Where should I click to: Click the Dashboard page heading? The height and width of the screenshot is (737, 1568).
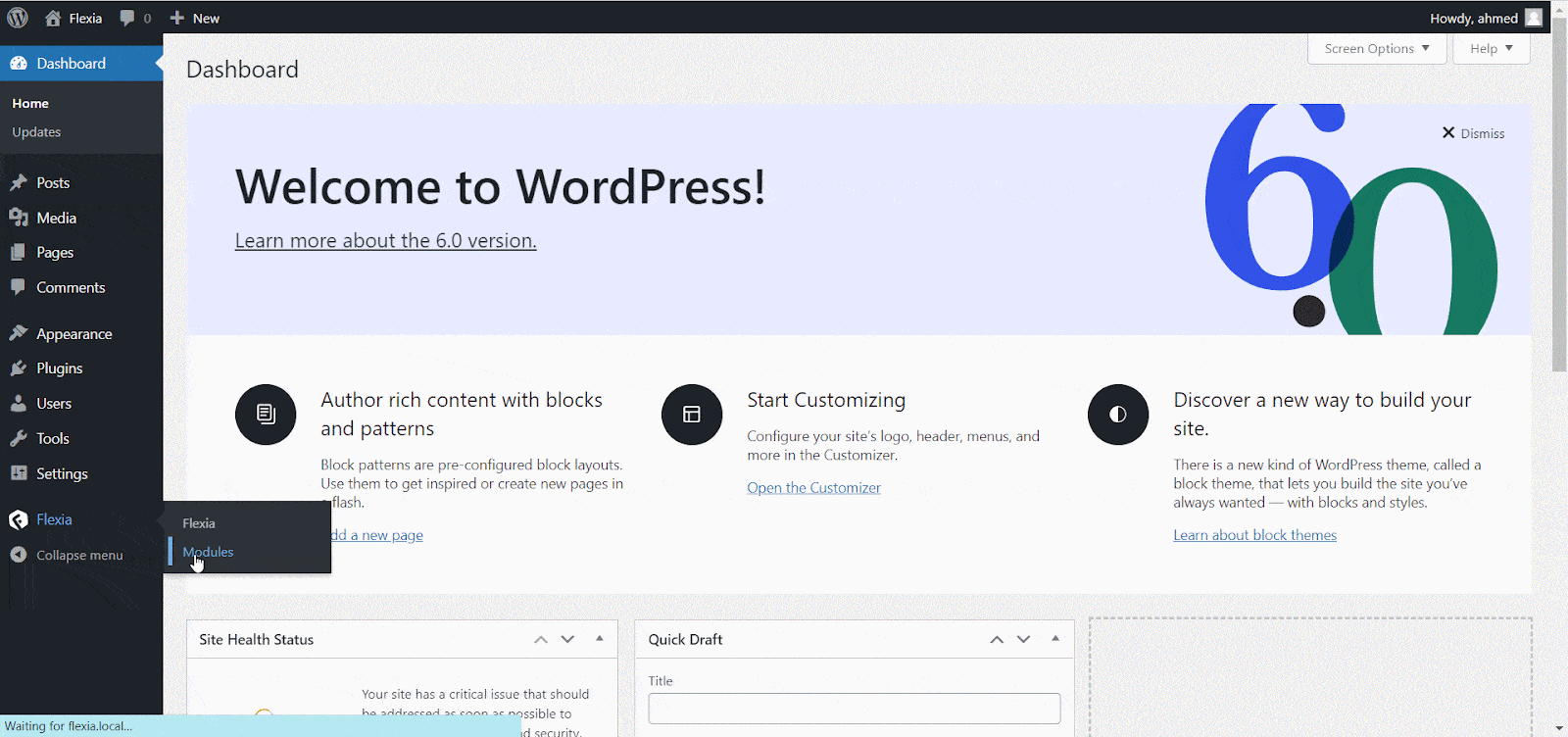click(x=242, y=70)
